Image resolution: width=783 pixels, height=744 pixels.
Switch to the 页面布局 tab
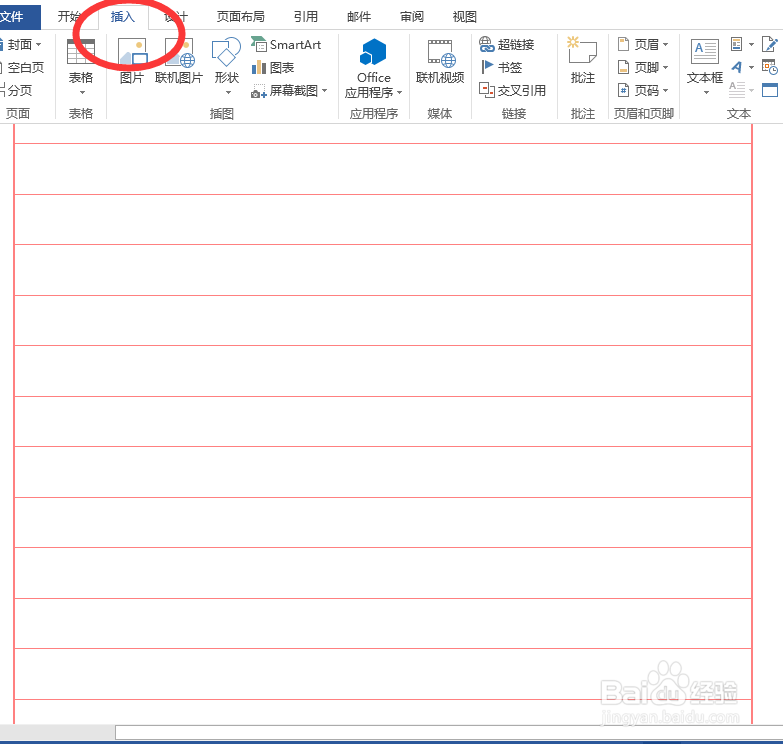pyautogui.click(x=241, y=16)
